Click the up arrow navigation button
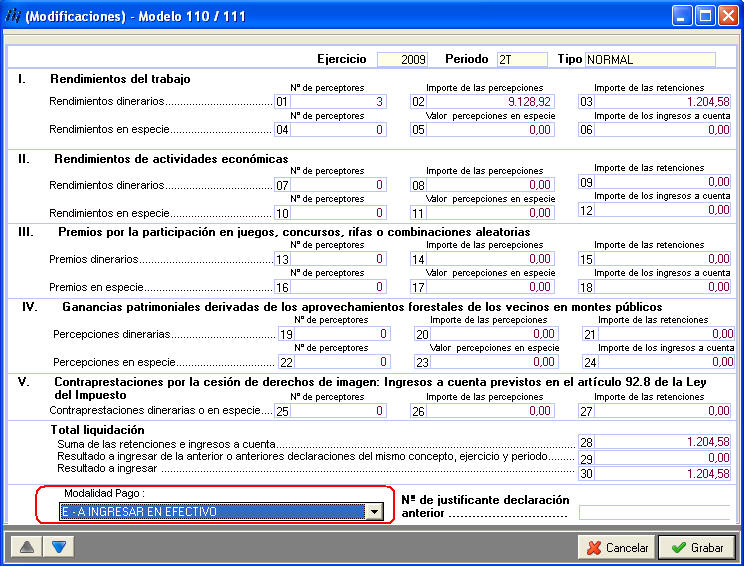Image resolution: width=745 pixels, height=567 pixels. [x=27, y=547]
